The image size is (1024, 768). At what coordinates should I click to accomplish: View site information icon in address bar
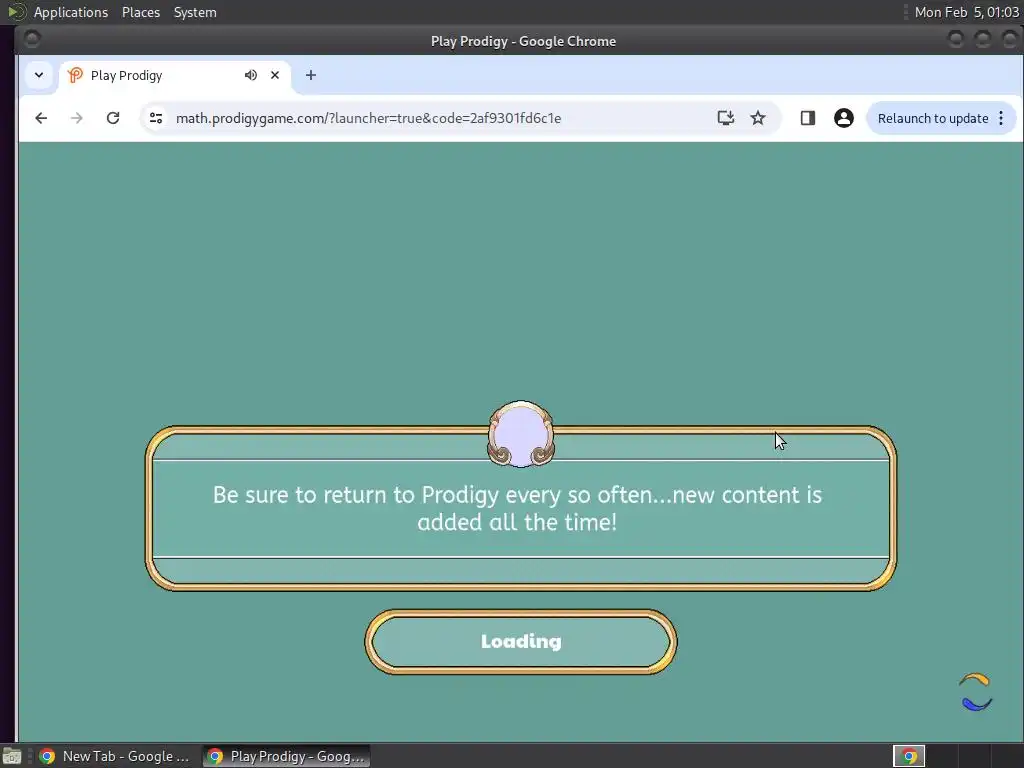[156, 118]
